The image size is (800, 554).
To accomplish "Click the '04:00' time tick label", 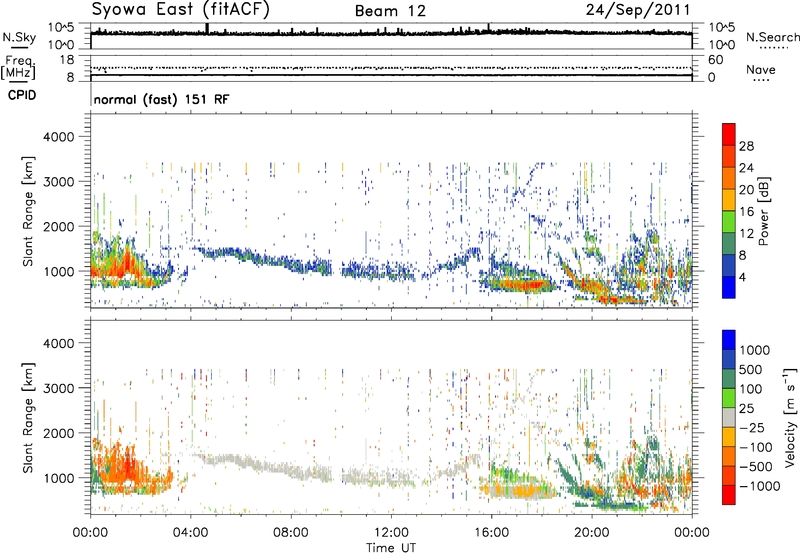I will 191,533.
